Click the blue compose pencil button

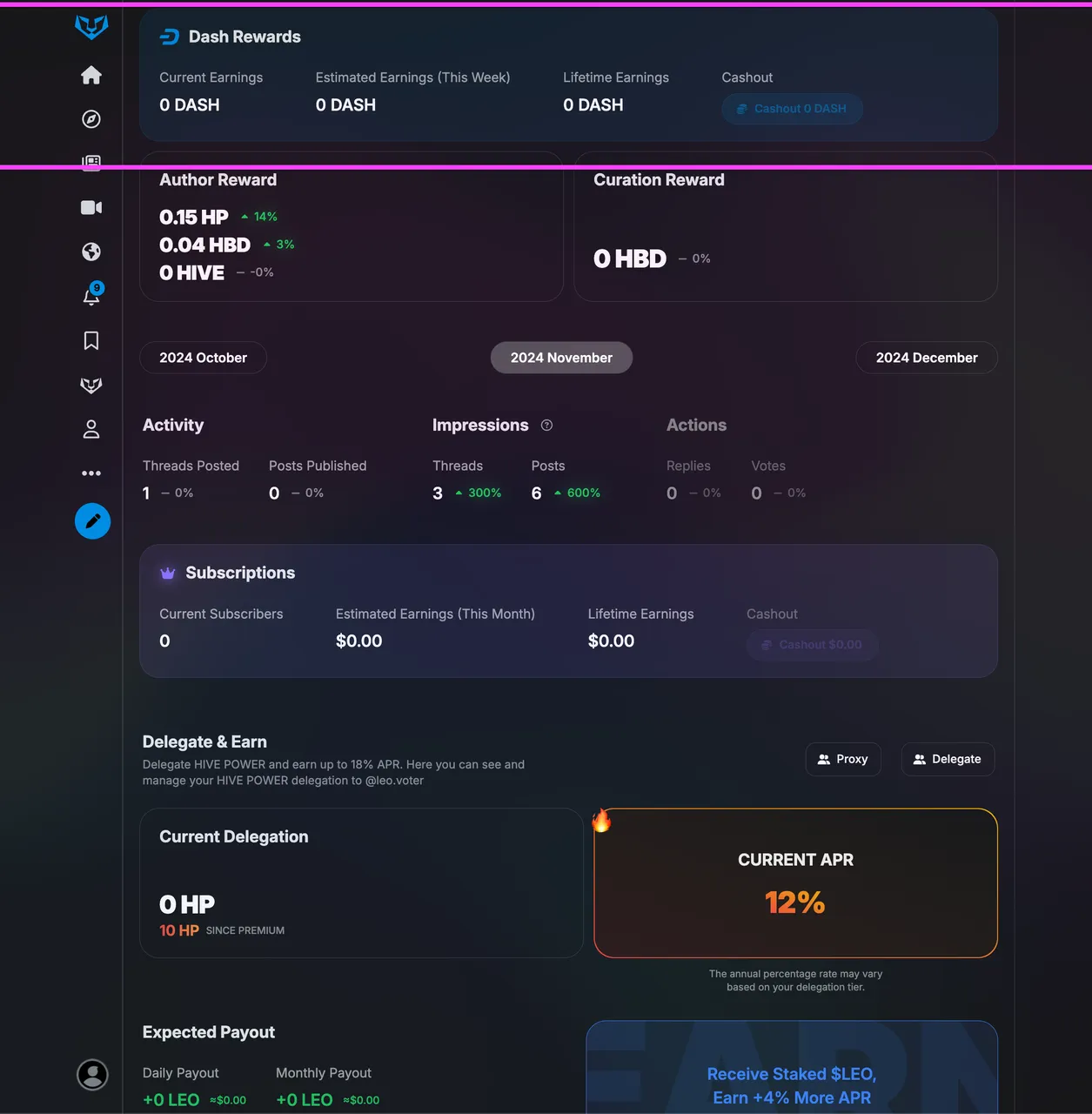pos(92,521)
